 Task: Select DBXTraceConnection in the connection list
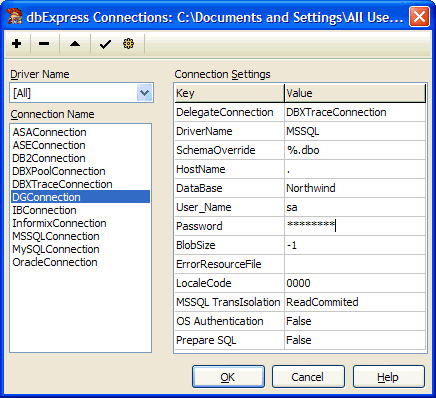click(80, 184)
